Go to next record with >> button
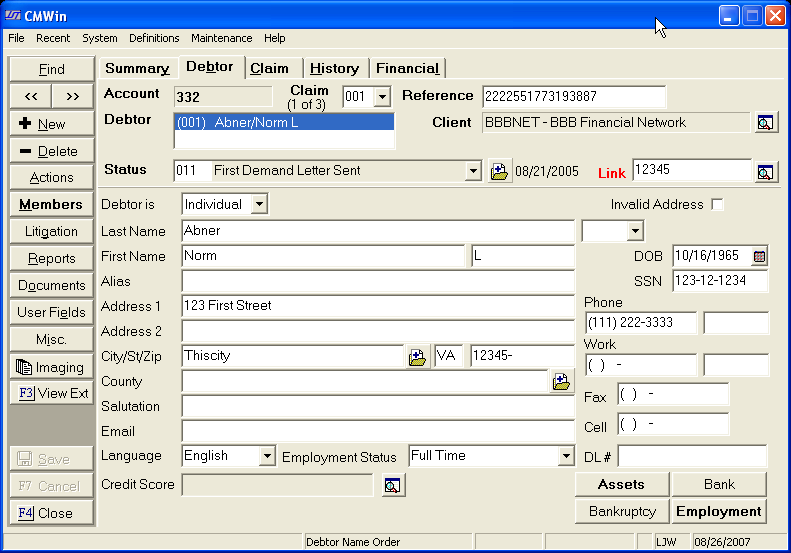The image size is (791, 553). click(x=72, y=96)
